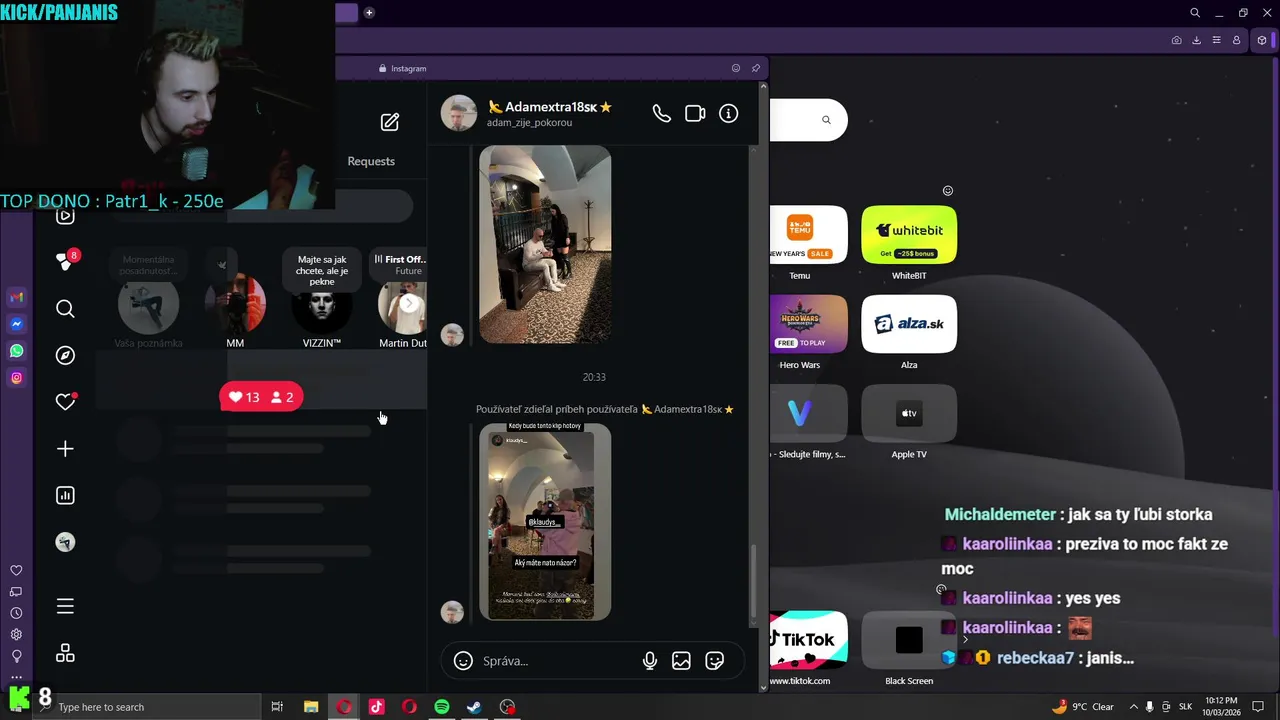1280x720 pixels.
Task: Open Opera history clock icon
Action: coord(16,613)
